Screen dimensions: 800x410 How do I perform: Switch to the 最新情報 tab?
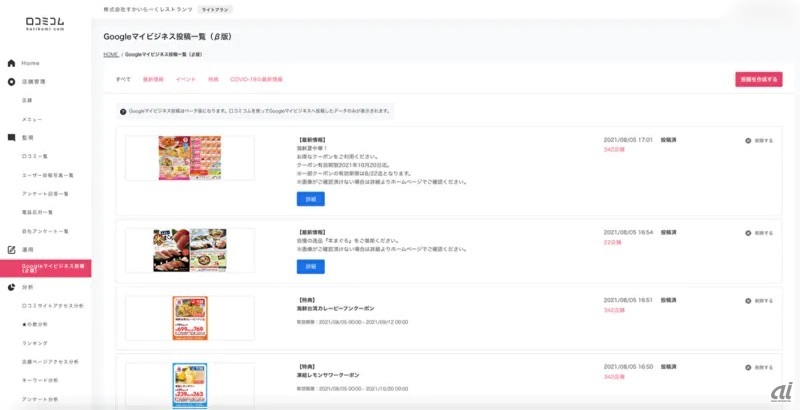click(153, 80)
